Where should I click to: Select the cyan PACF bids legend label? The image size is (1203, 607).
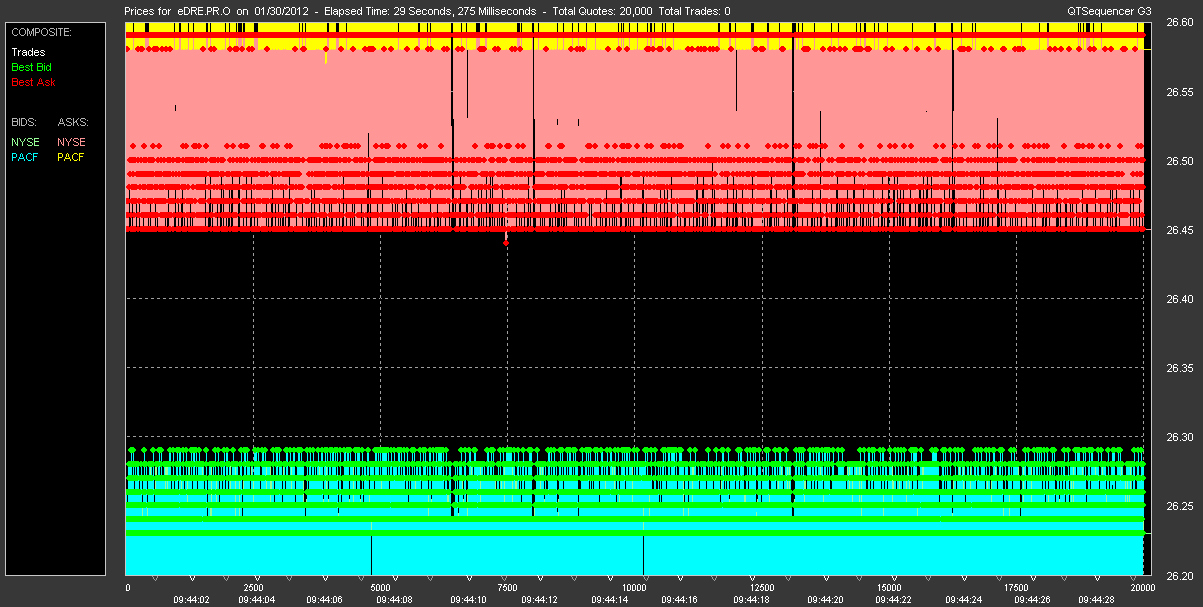coord(25,157)
